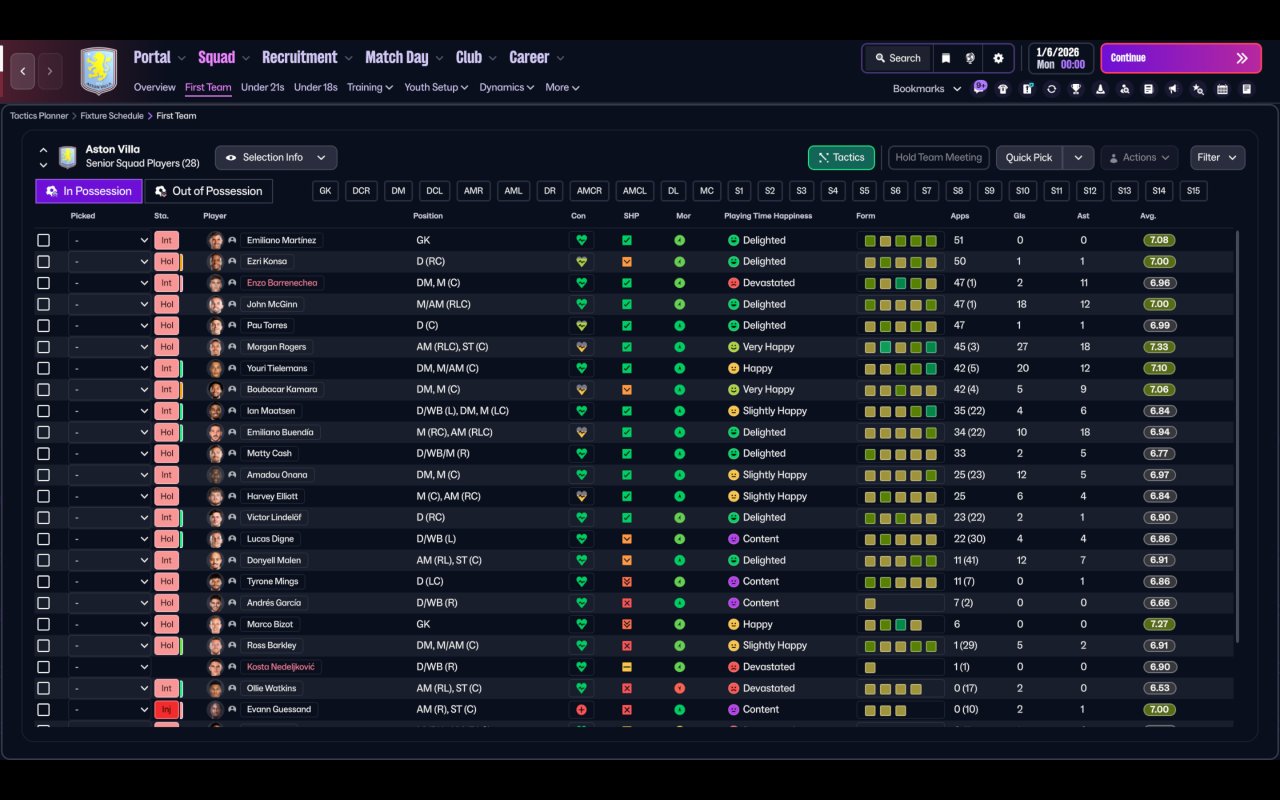
Task: Click the small profile icon beside Pau Torres
Action: click(232, 326)
